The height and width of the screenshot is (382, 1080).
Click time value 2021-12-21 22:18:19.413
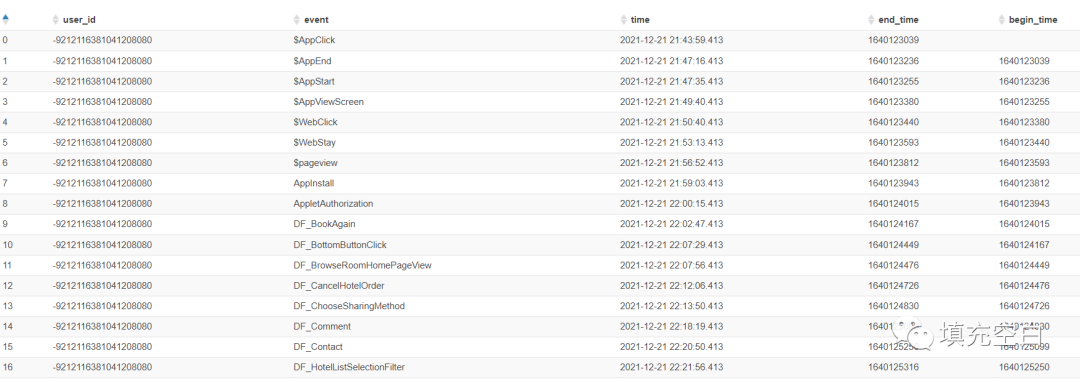pos(672,326)
